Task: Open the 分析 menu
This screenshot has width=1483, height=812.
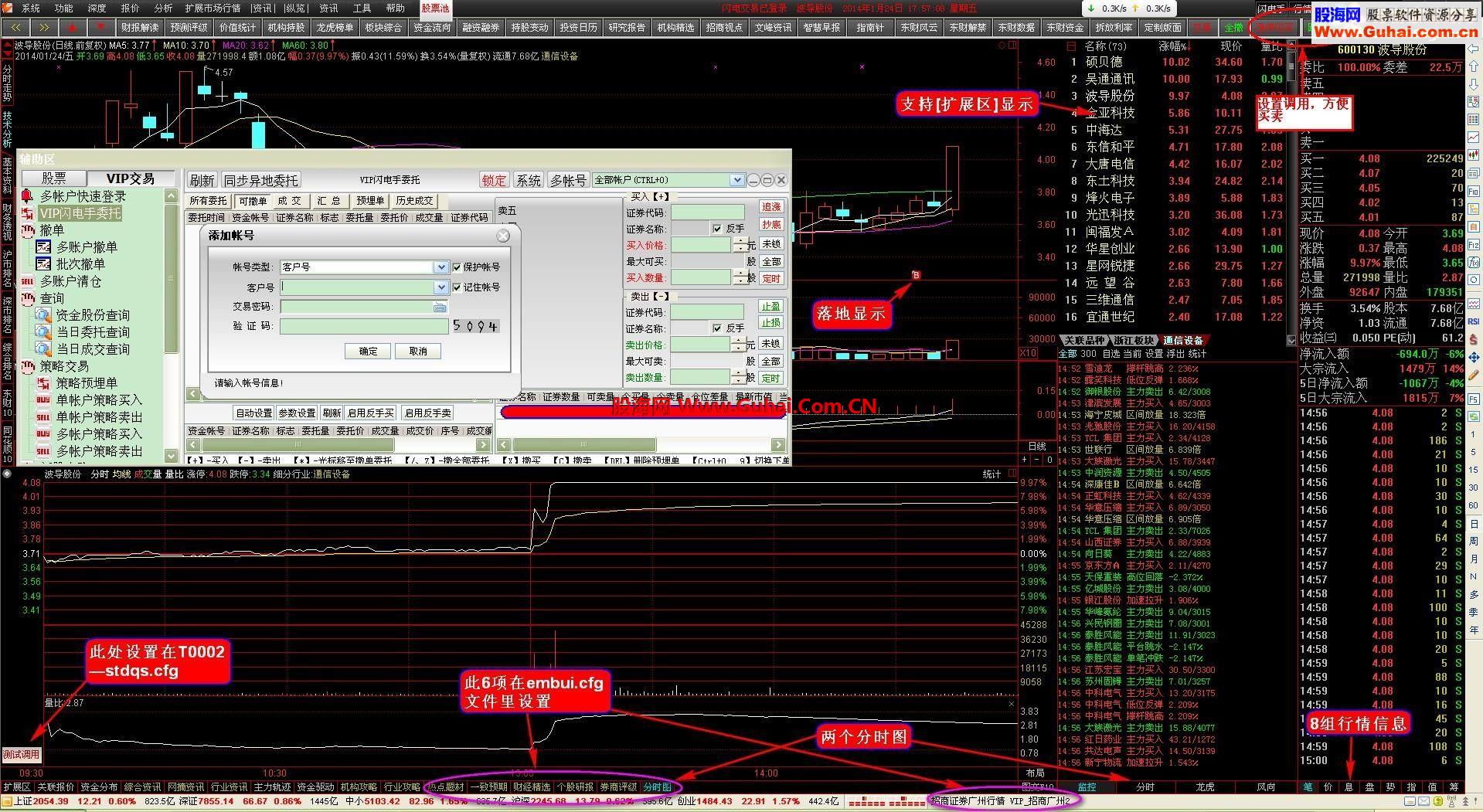Action: (163, 8)
